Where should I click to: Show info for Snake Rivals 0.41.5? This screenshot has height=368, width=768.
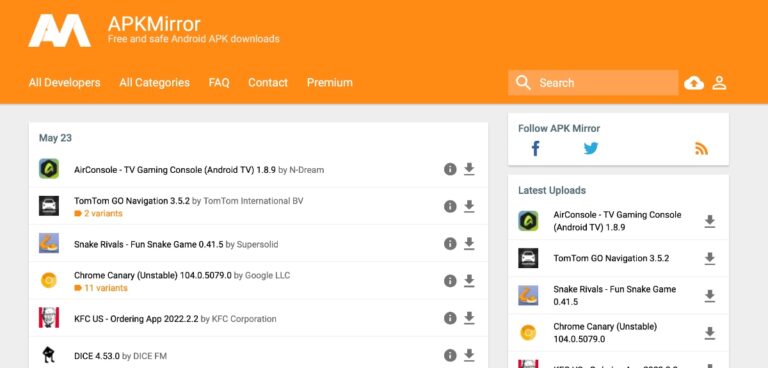tap(450, 244)
